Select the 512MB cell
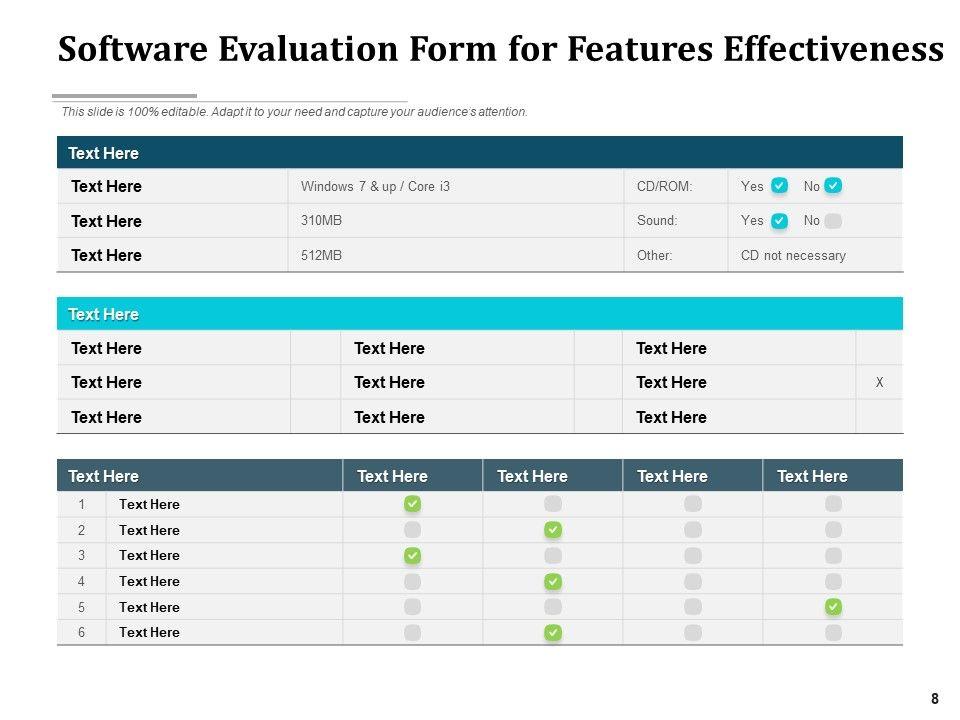The height and width of the screenshot is (720, 960). click(x=321, y=255)
